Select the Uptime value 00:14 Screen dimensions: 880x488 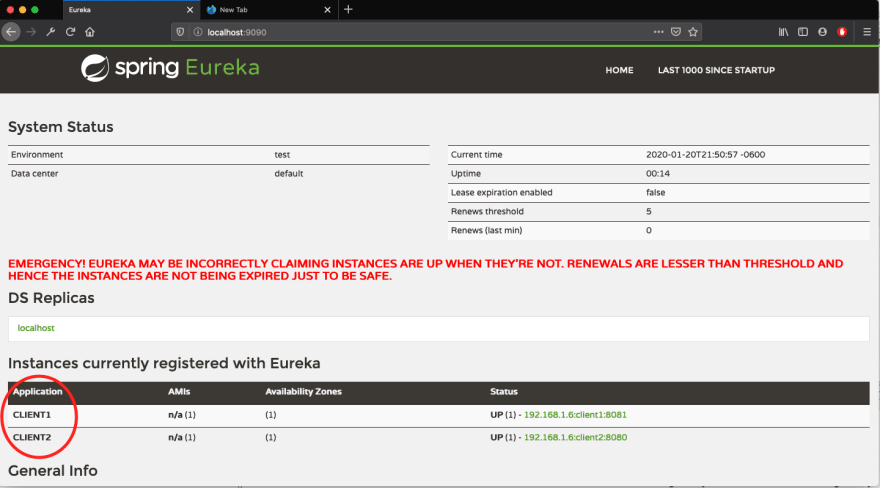coord(657,174)
